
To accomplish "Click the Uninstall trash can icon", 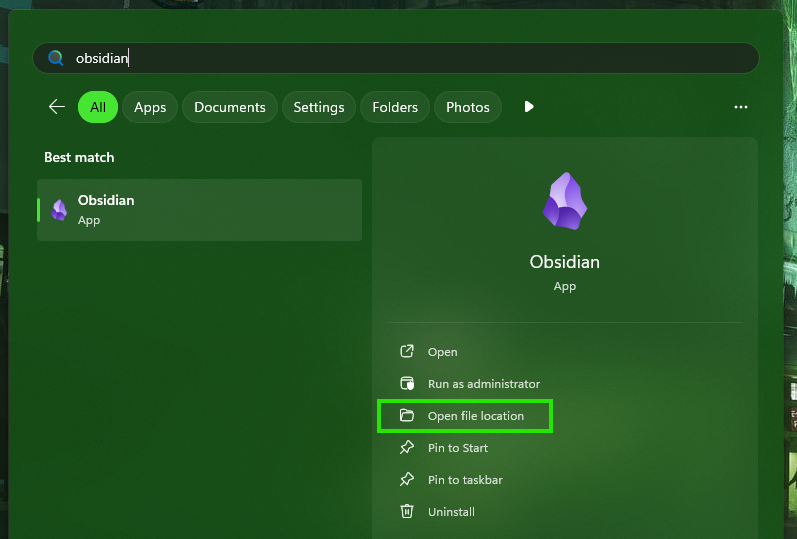I will pyautogui.click(x=407, y=511).
